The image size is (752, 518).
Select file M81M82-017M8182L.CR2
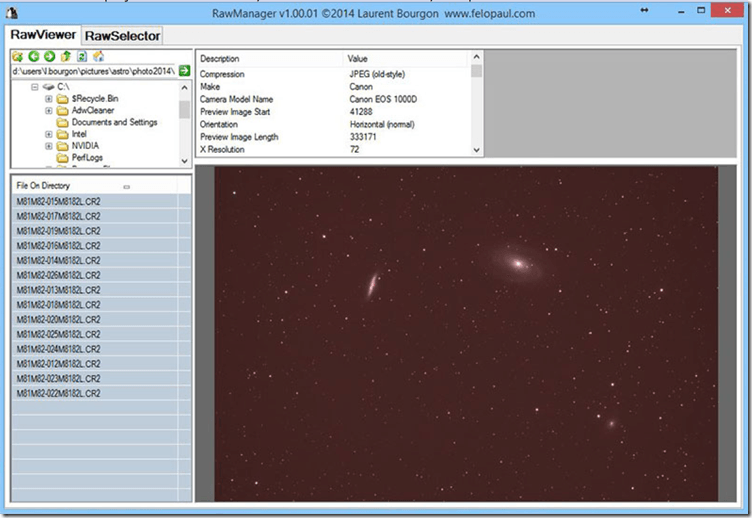coord(94,216)
